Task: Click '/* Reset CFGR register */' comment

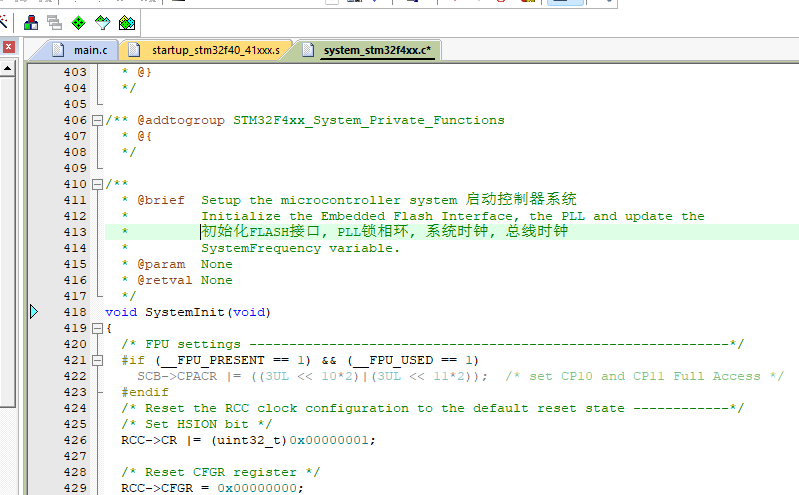Action: tap(221, 472)
